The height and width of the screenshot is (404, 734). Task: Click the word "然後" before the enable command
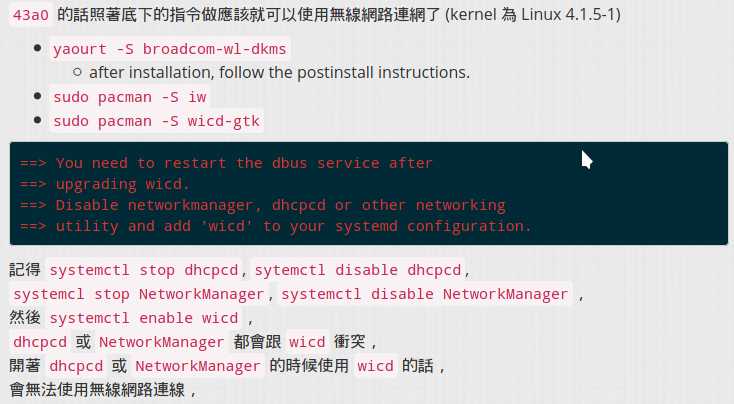(25, 318)
